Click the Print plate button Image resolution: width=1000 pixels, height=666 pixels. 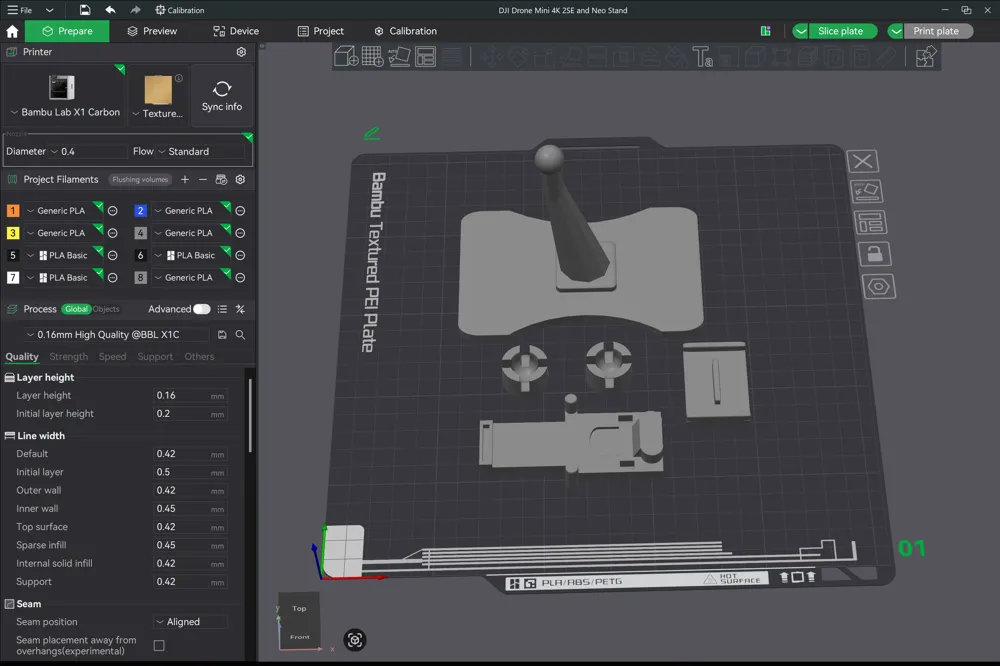point(938,31)
